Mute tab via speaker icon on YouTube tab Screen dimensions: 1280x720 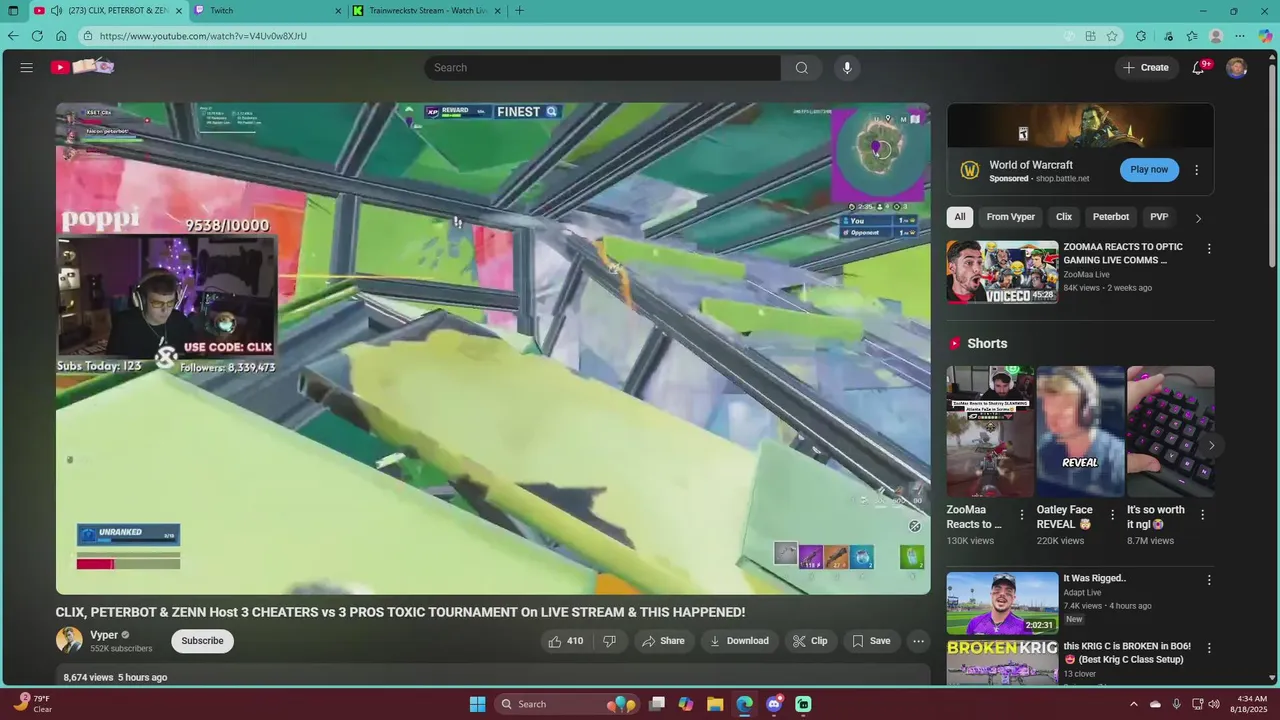click(56, 11)
